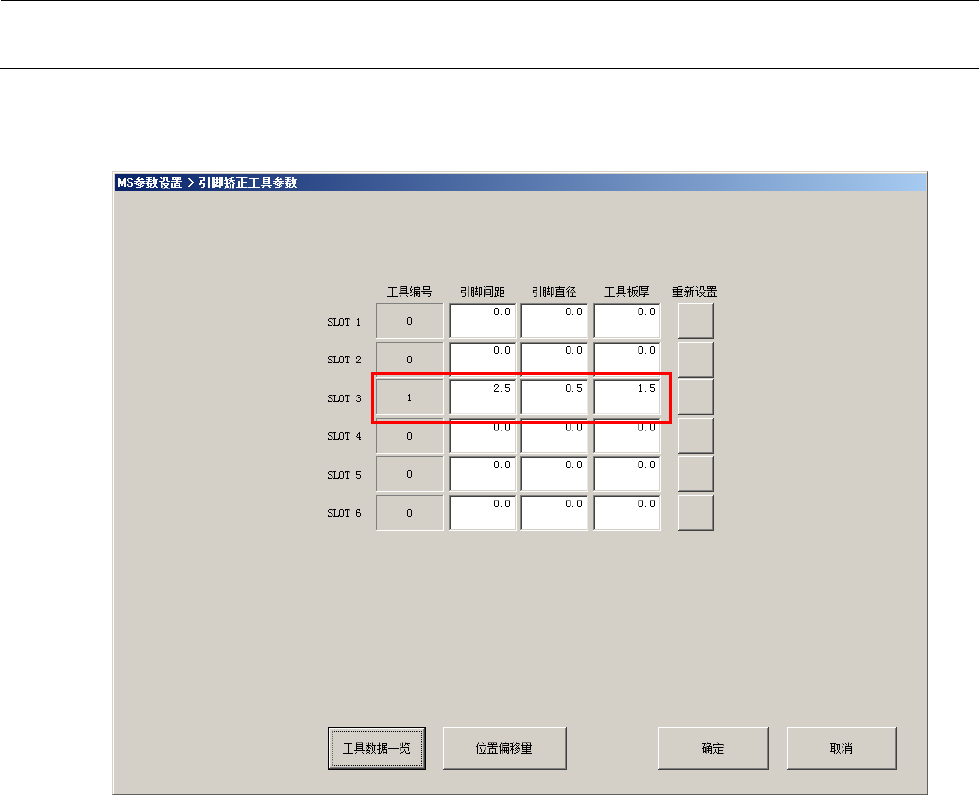Click the 重新设置 button for SLOT 3
This screenshot has height=795, width=979.
coord(696,397)
